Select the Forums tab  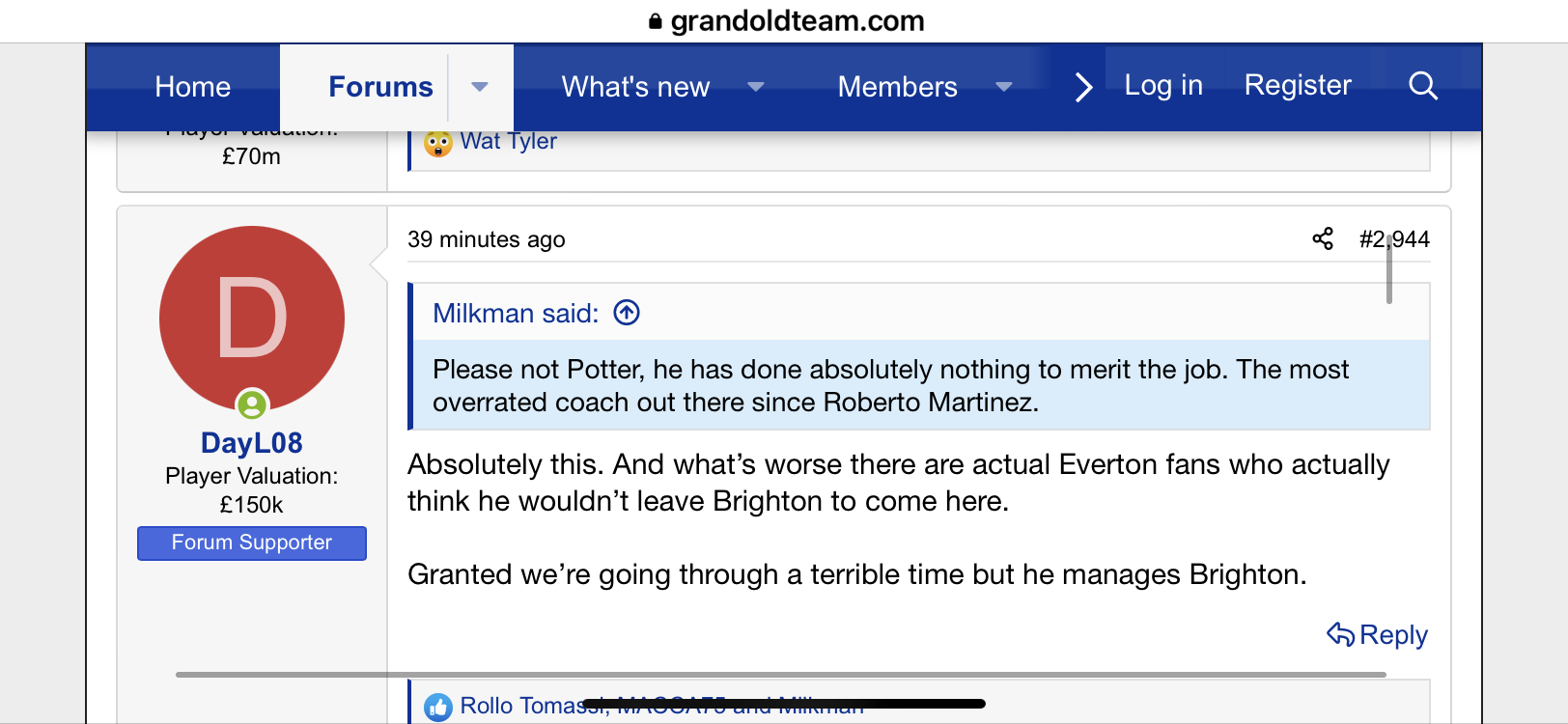(x=380, y=87)
